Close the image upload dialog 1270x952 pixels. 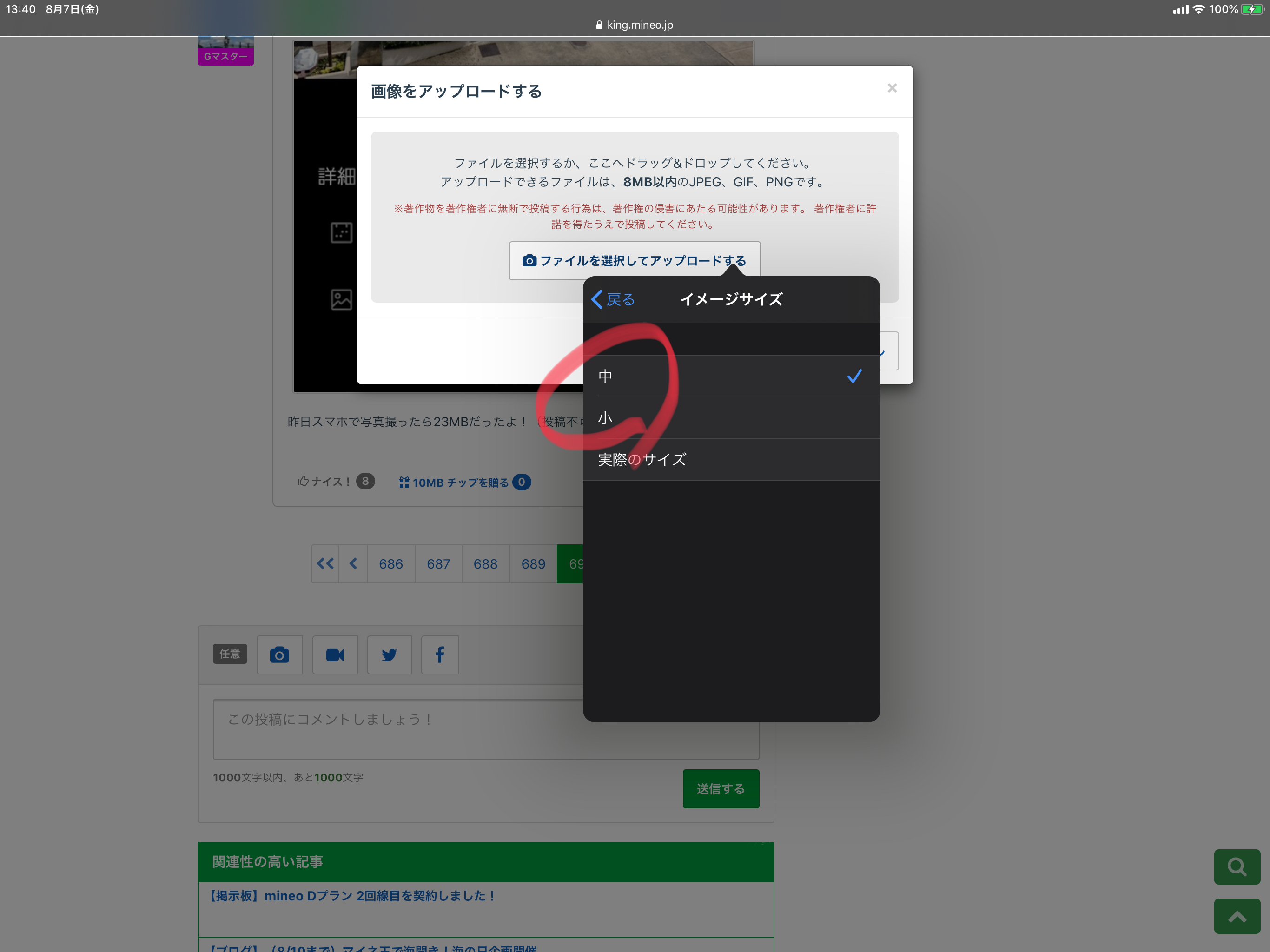point(892,88)
